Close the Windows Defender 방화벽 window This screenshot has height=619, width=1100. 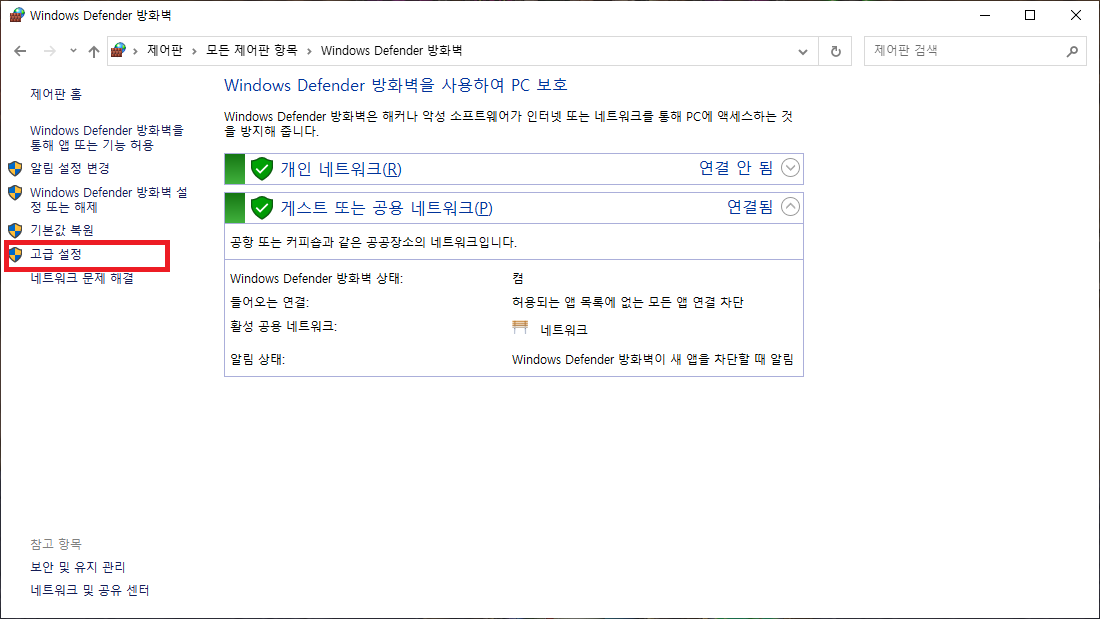click(x=1075, y=15)
